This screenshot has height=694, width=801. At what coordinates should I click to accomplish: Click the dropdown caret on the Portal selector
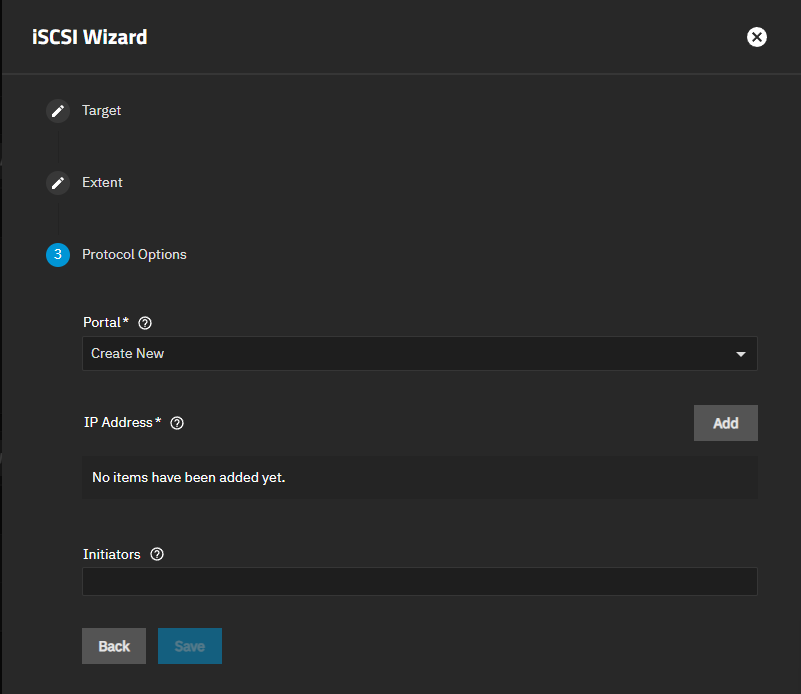740,353
